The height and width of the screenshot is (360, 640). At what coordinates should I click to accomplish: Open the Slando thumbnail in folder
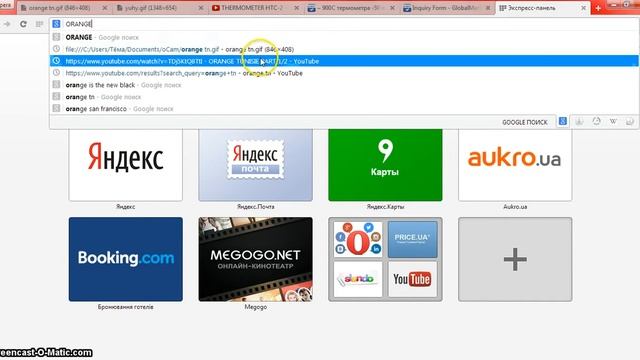(x=358, y=279)
